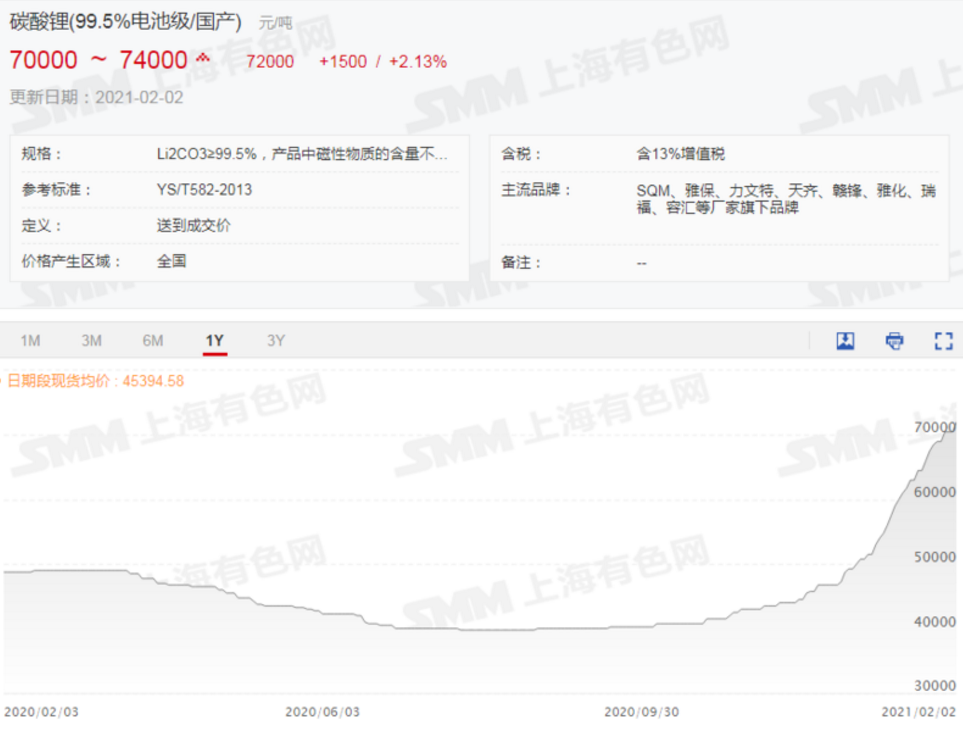963x731 pixels.
Task: Click the 主流品牌 field label
Action: click(536, 190)
